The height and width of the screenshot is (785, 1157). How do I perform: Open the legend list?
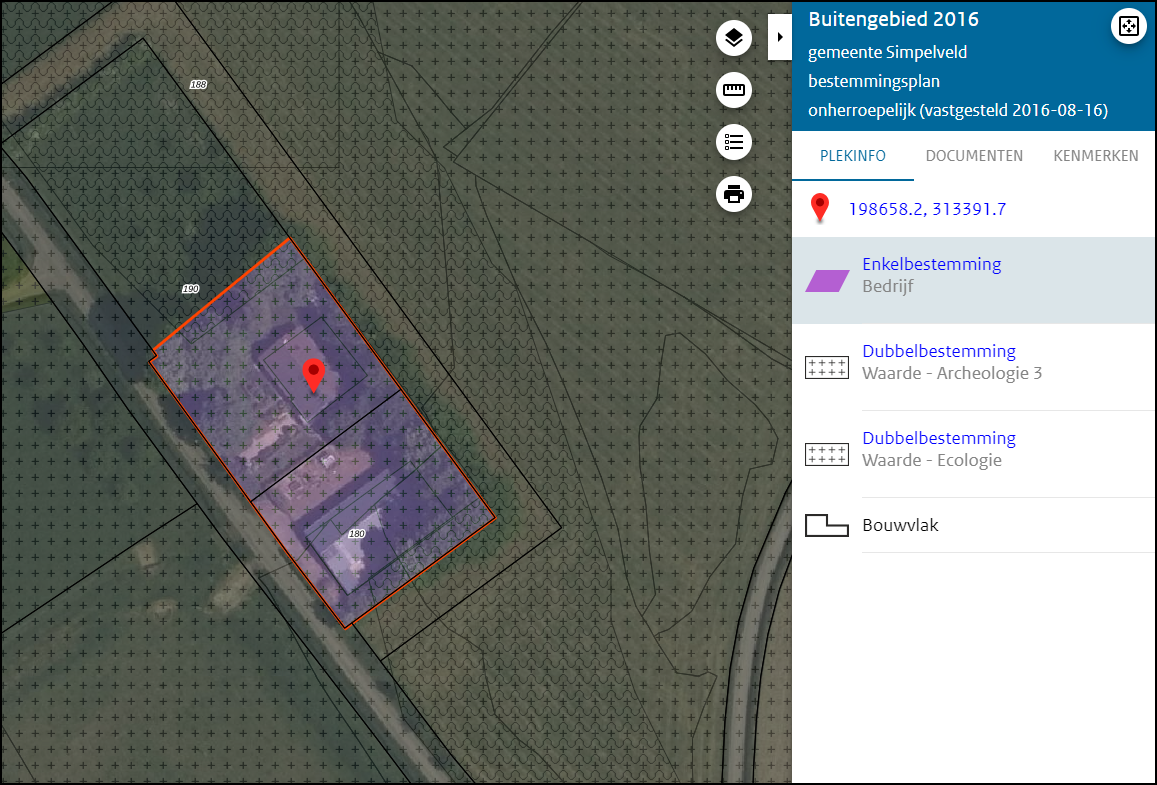click(x=734, y=142)
